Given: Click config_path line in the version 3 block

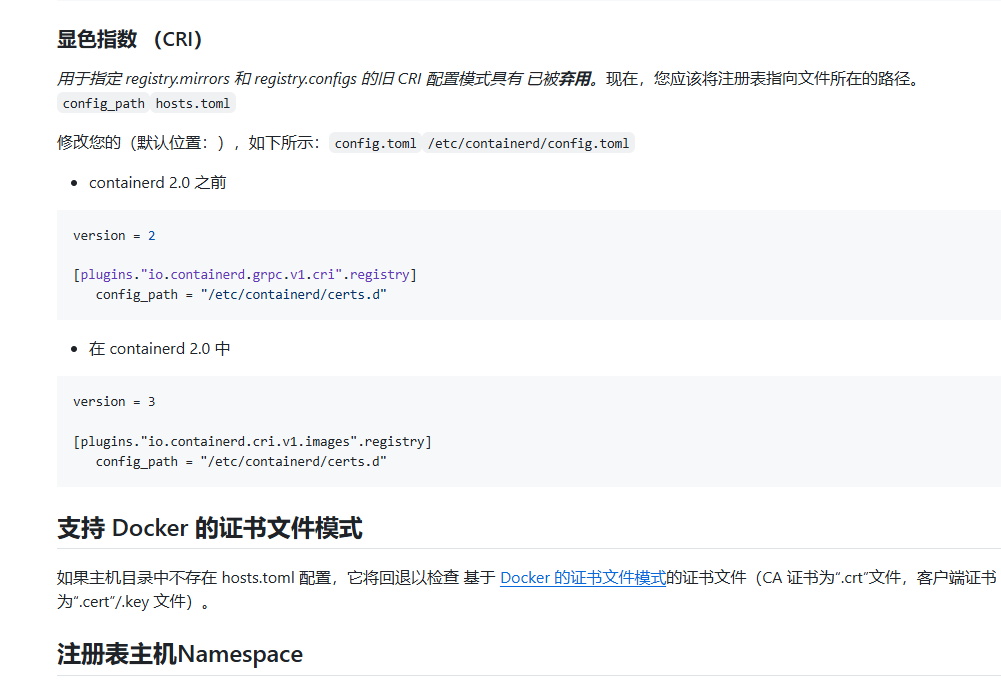Looking at the screenshot, I should click(x=240, y=461).
